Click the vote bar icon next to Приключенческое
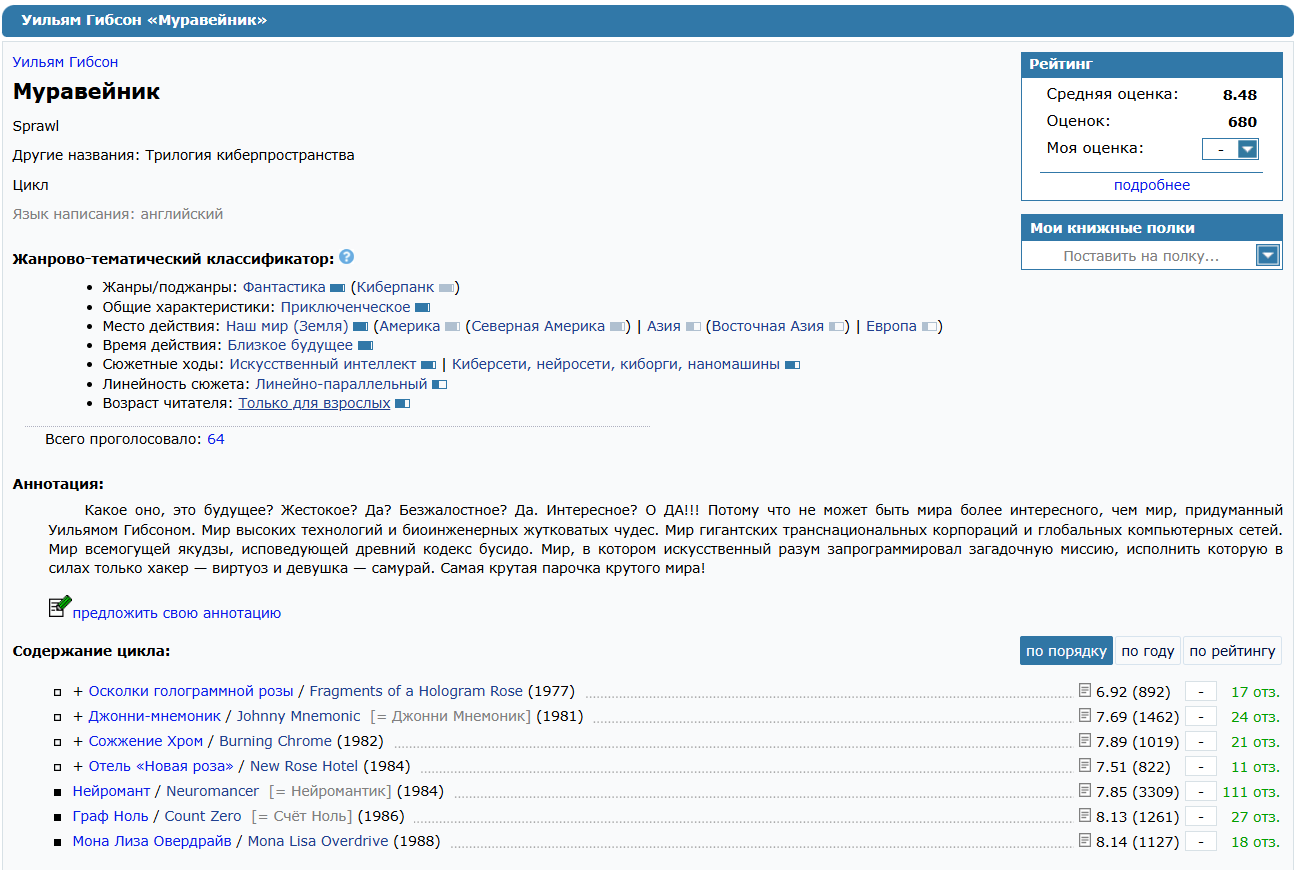The height and width of the screenshot is (870, 1297). pos(422,308)
